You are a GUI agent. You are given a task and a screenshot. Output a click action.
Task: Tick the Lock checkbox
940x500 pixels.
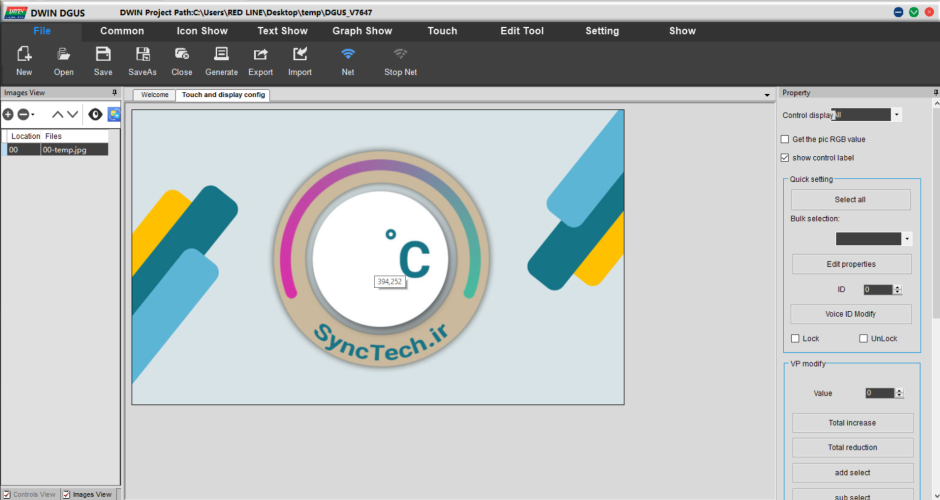coord(796,339)
